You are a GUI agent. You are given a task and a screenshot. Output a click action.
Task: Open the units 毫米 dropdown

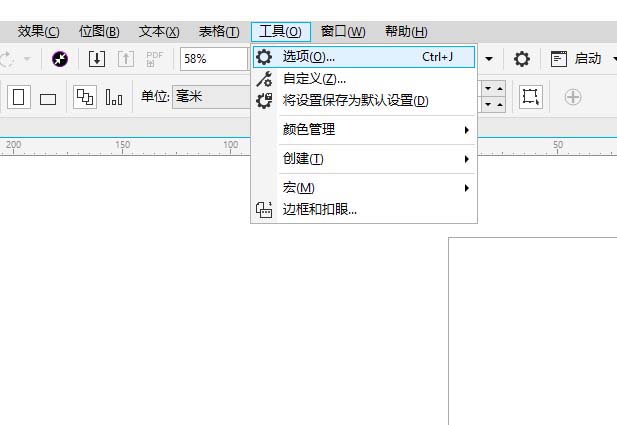click(210, 97)
